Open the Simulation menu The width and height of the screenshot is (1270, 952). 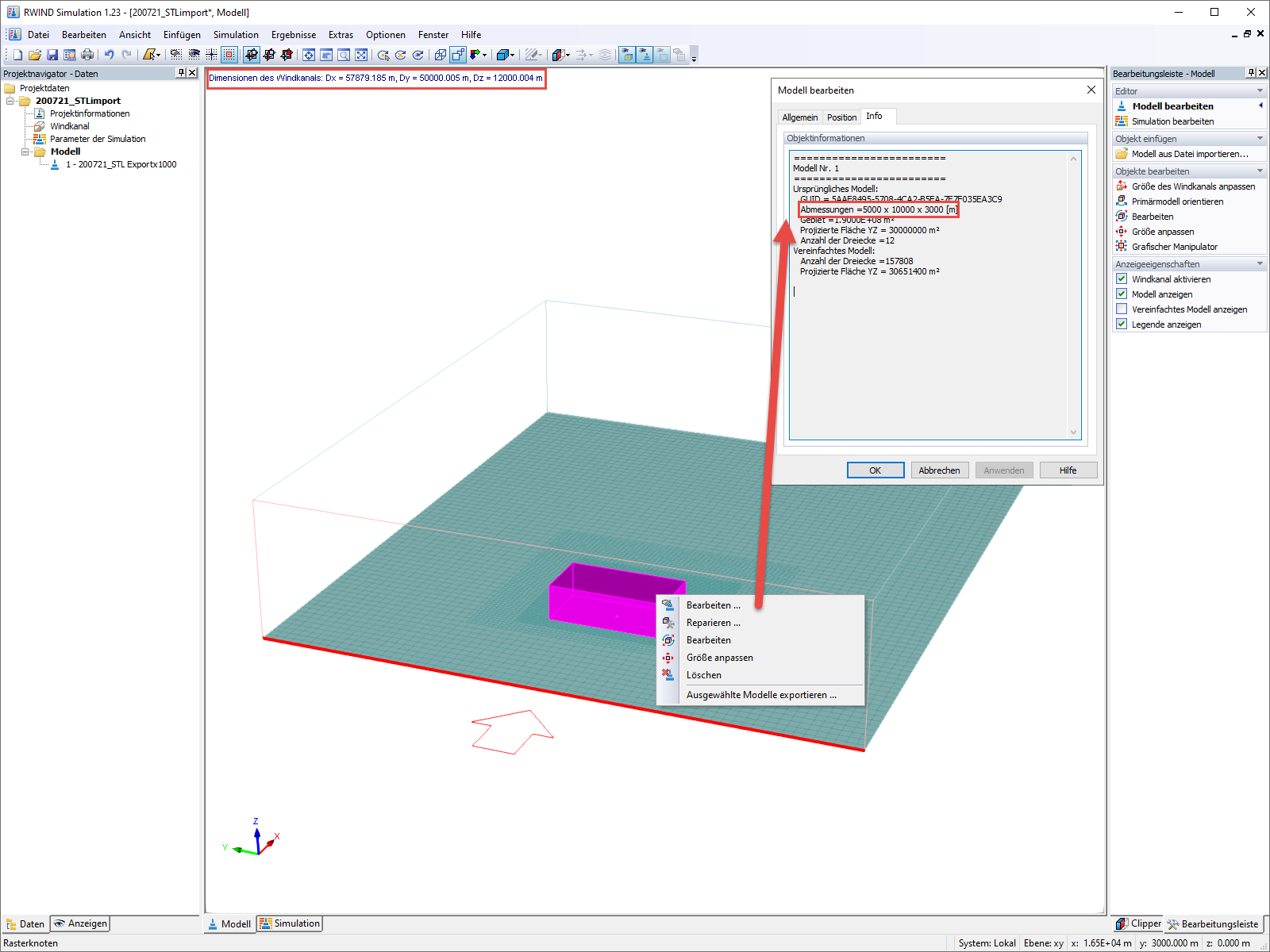(x=236, y=35)
